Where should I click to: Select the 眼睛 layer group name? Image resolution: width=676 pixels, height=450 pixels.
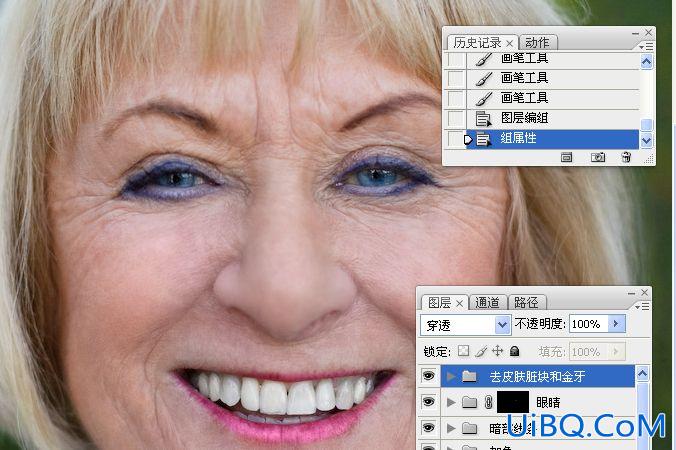pyautogui.click(x=548, y=403)
